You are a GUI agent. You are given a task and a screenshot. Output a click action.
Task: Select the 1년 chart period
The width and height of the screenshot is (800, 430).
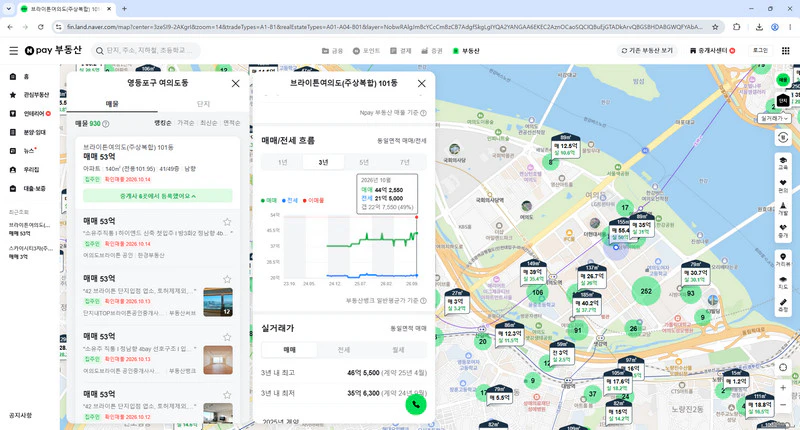coord(282,162)
